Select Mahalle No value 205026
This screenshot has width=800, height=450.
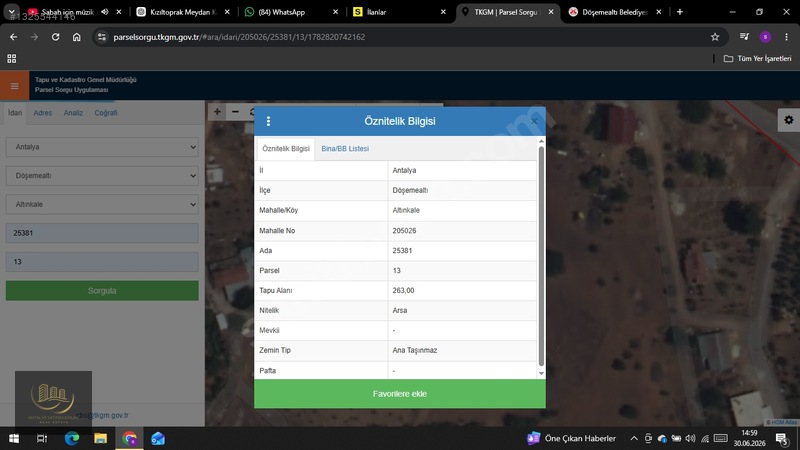tap(404, 231)
